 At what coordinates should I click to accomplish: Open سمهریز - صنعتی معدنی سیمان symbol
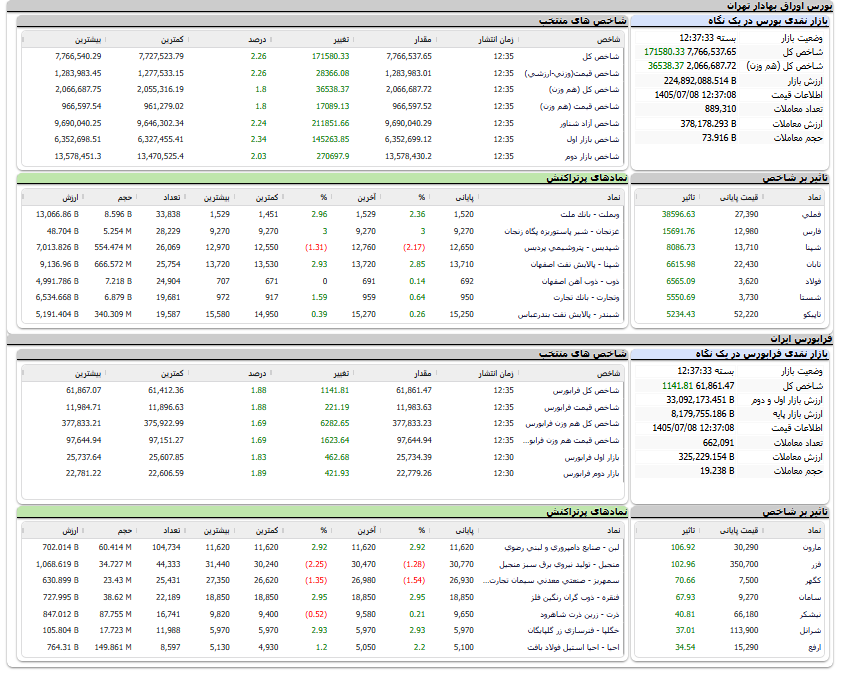(551, 580)
